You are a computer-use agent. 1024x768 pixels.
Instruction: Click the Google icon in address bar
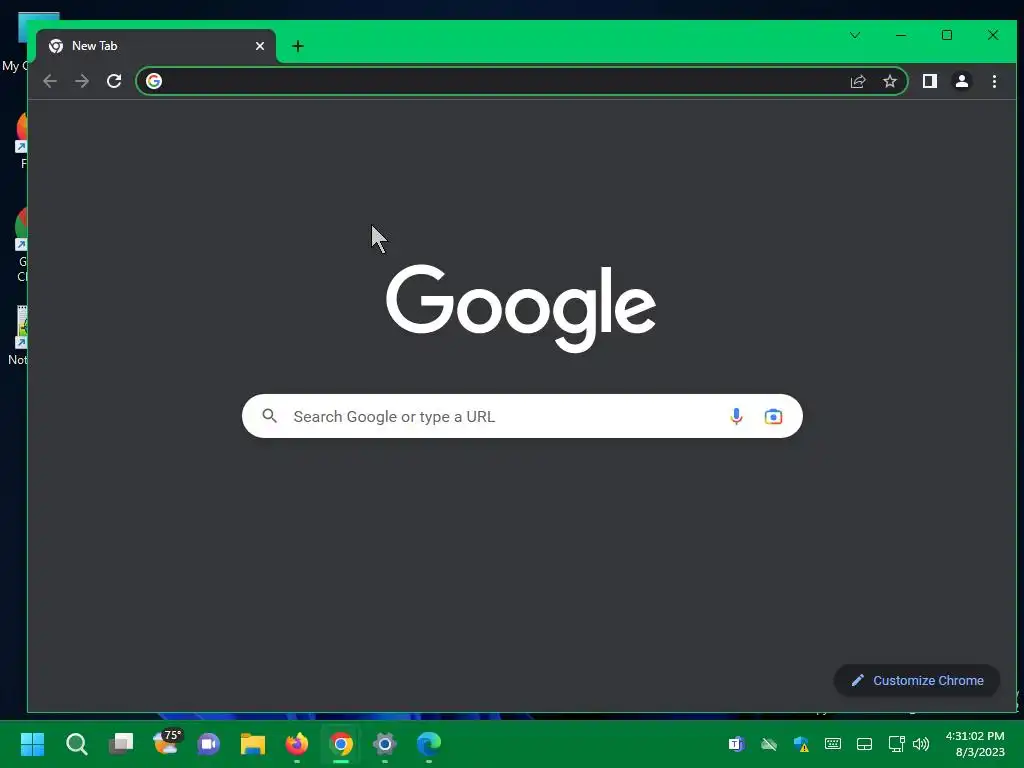coord(154,81)
